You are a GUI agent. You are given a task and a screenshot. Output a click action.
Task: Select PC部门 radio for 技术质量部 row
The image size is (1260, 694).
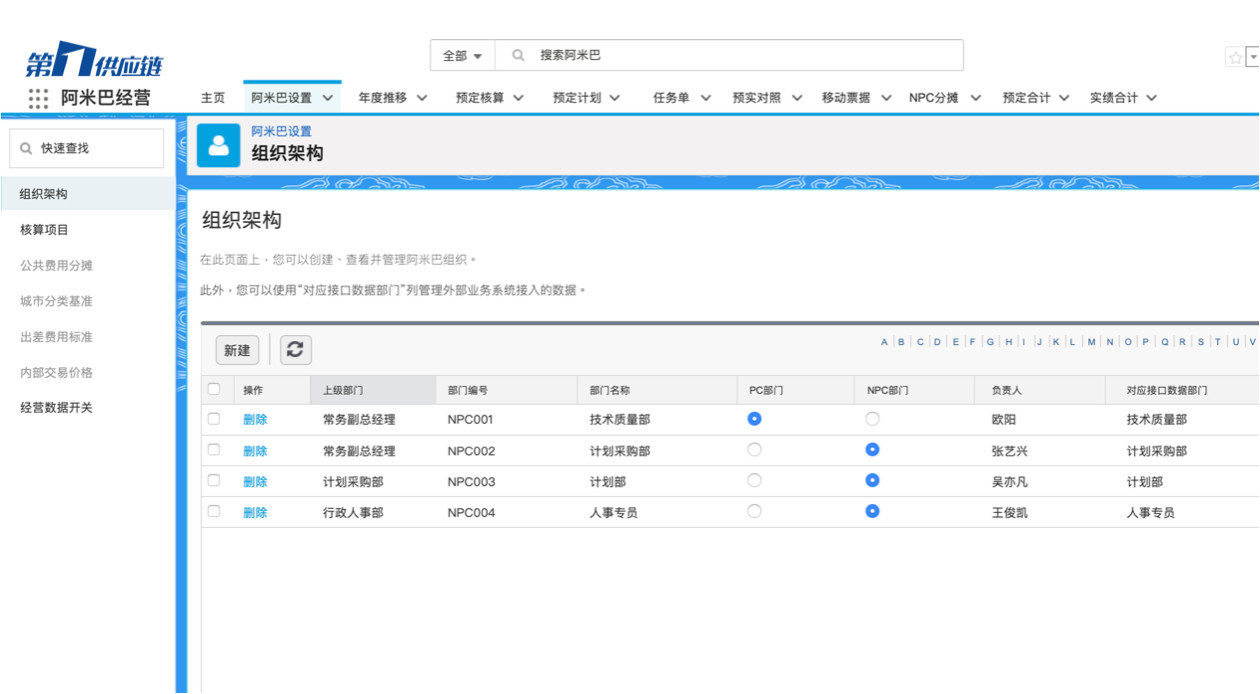click(755, 419)
